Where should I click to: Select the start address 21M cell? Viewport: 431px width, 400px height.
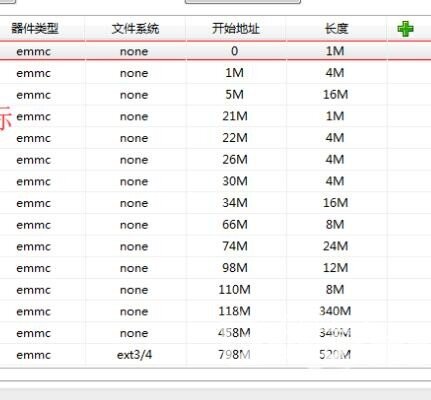(x=235, y=116)
